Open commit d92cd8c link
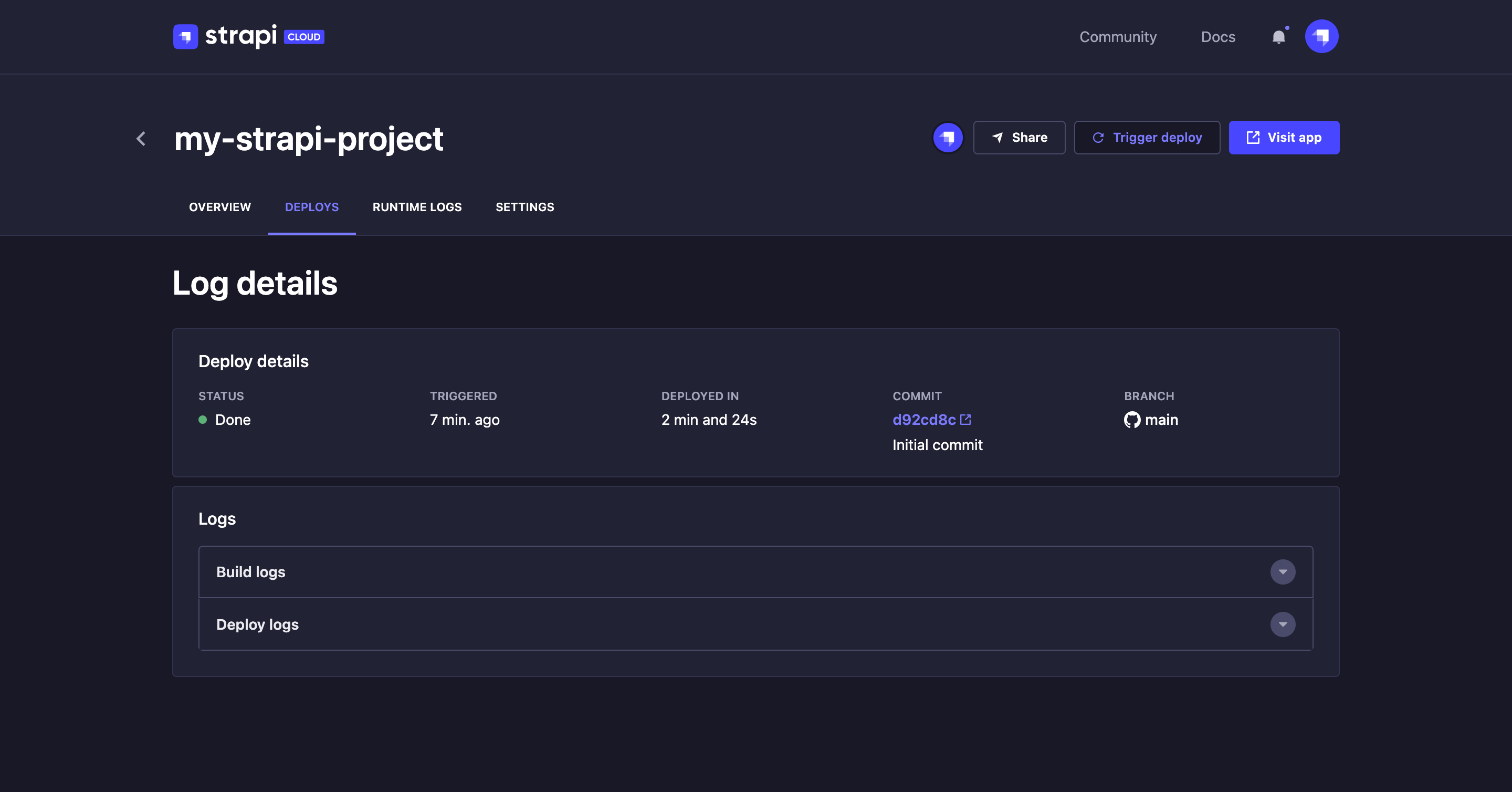 click(x=924, y=420)
